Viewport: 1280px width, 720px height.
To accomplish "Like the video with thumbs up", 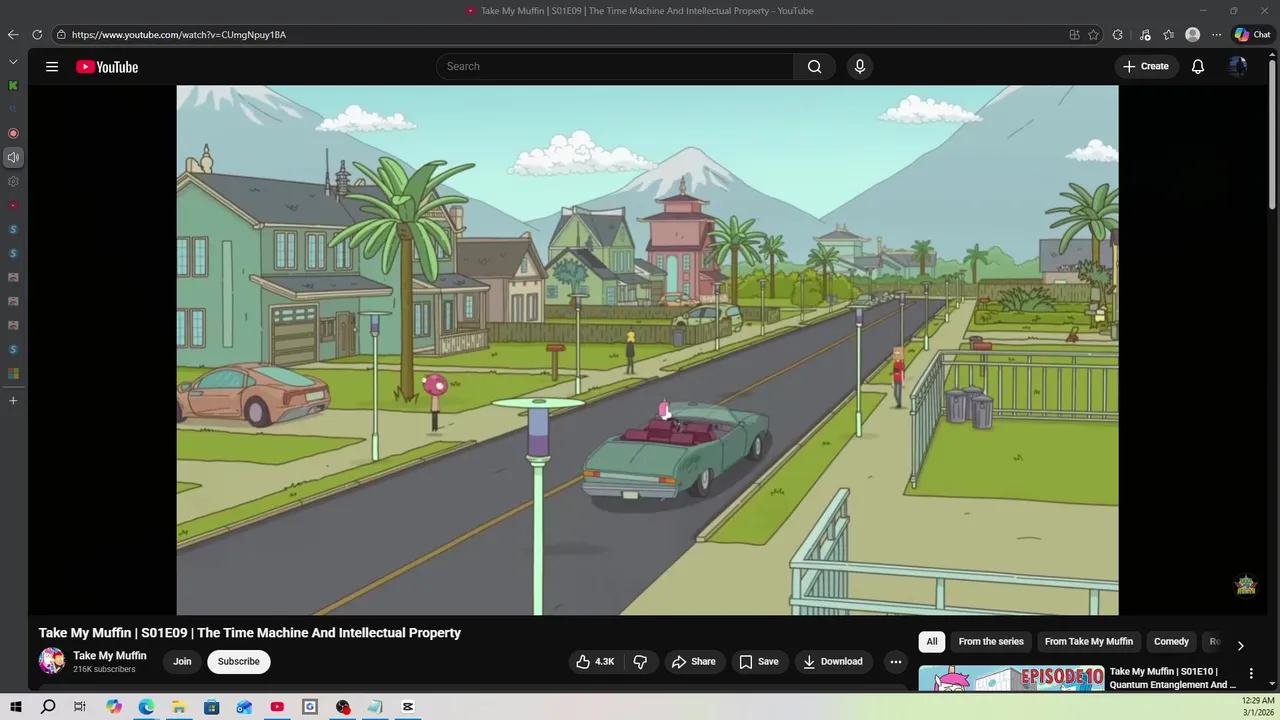I will pyautogui.click(x=595, y=661).
